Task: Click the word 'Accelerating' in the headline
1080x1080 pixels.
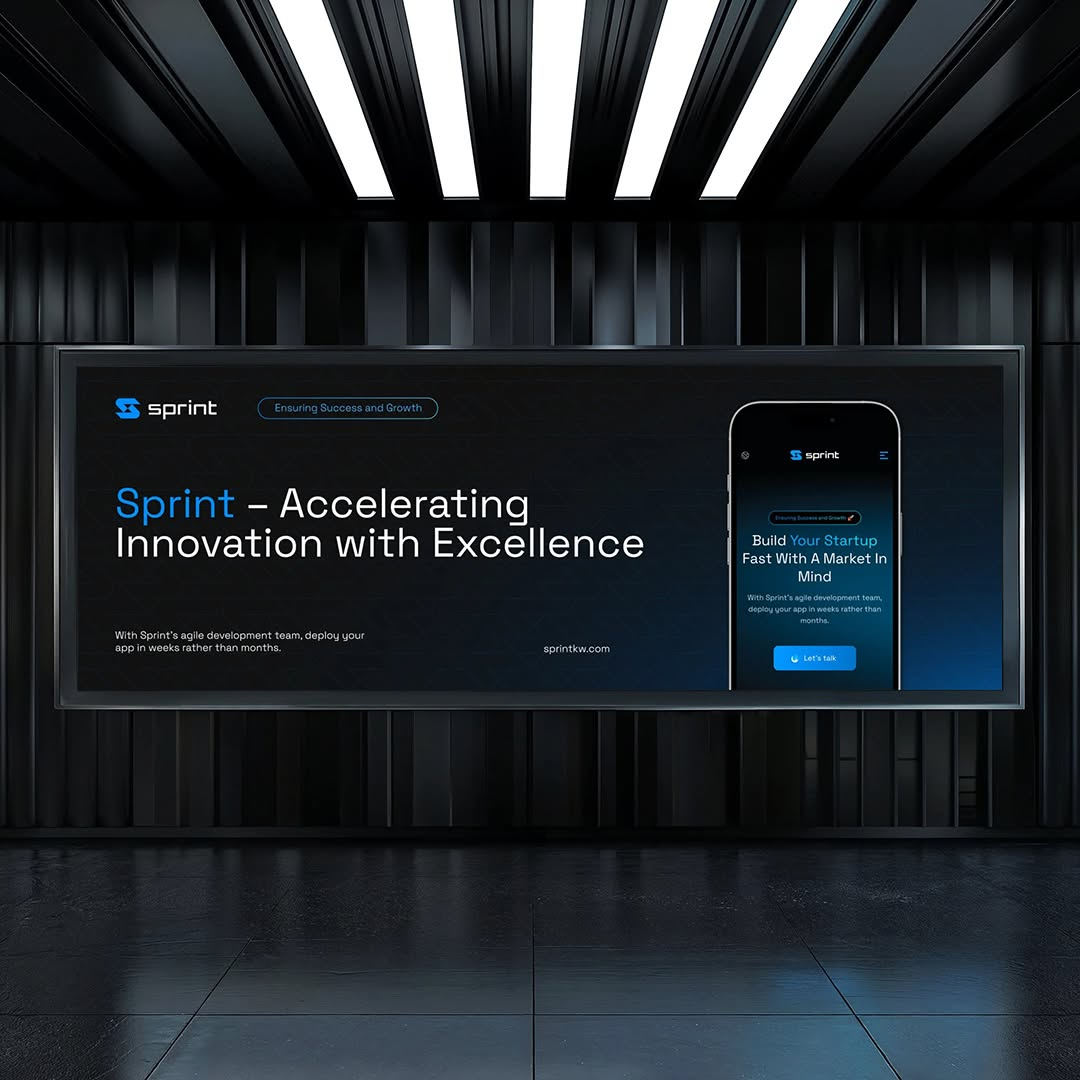Action: coord(404,504)
